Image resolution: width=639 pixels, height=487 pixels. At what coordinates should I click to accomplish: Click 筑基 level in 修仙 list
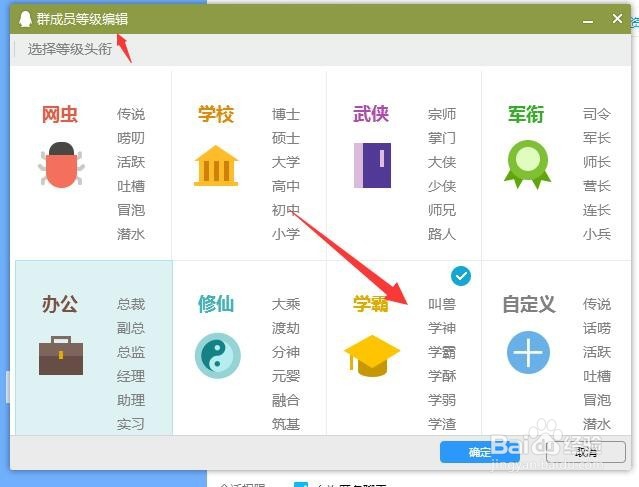286,425
